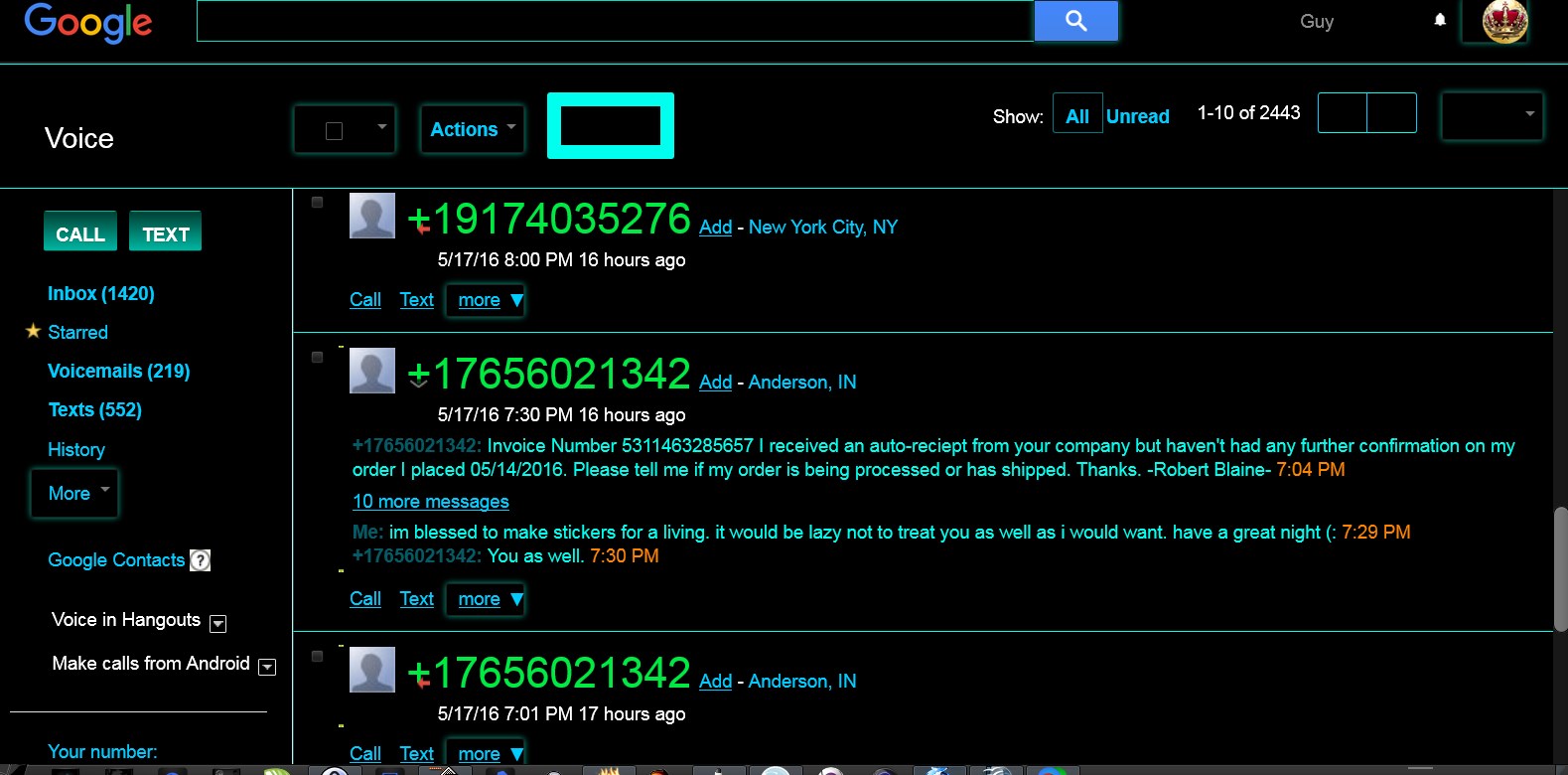Expand Voice in Hangouts section
1568x775 pixels.
coord(218,624)
